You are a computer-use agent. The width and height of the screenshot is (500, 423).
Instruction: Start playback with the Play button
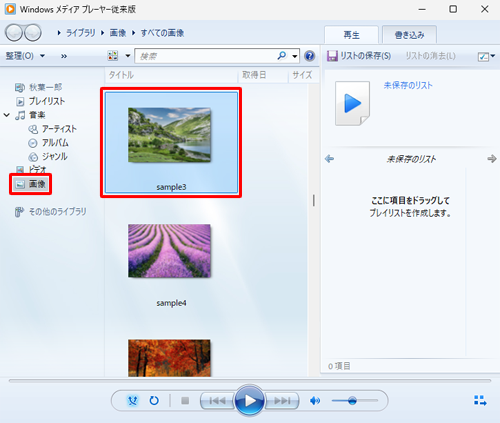[250, 400]
